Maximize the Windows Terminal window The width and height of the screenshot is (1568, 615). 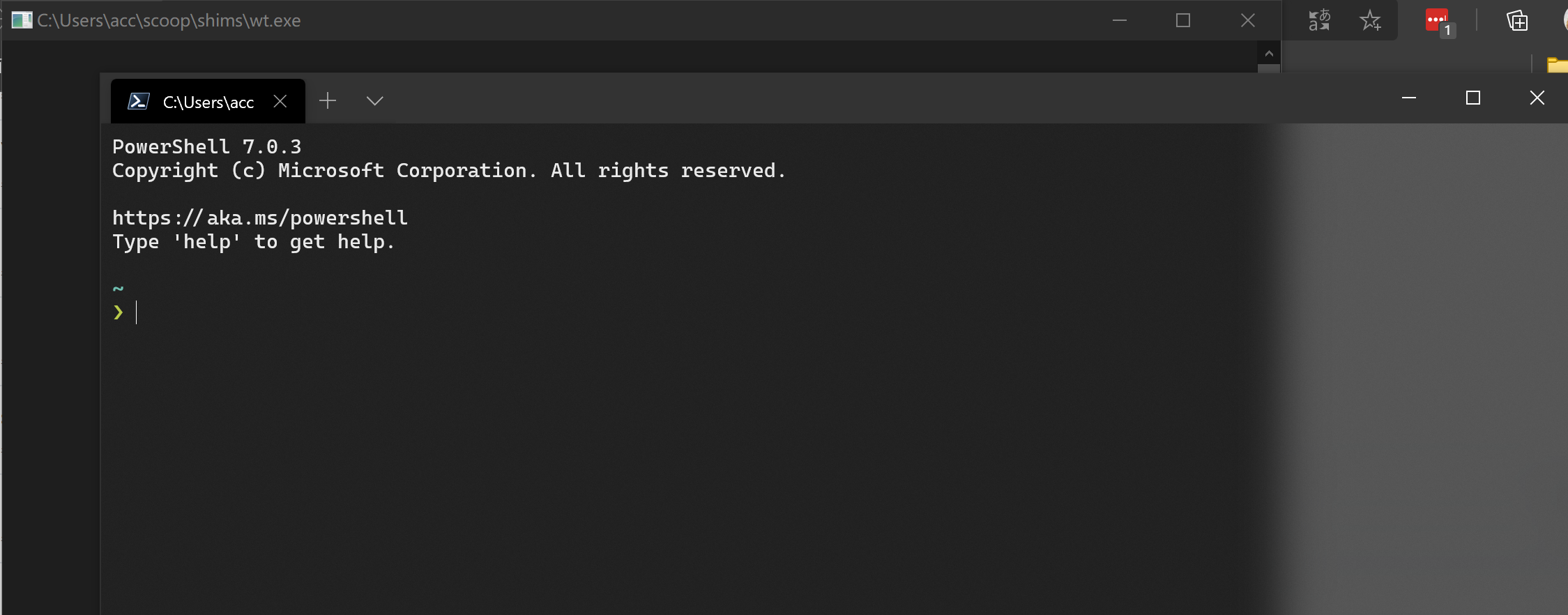click(x=1472, y=98)
